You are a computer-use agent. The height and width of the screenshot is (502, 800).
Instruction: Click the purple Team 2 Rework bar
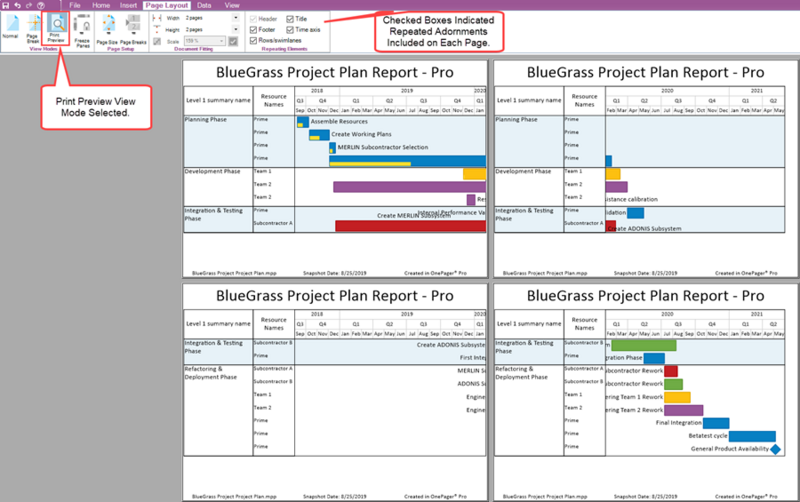tap(684, 410)
